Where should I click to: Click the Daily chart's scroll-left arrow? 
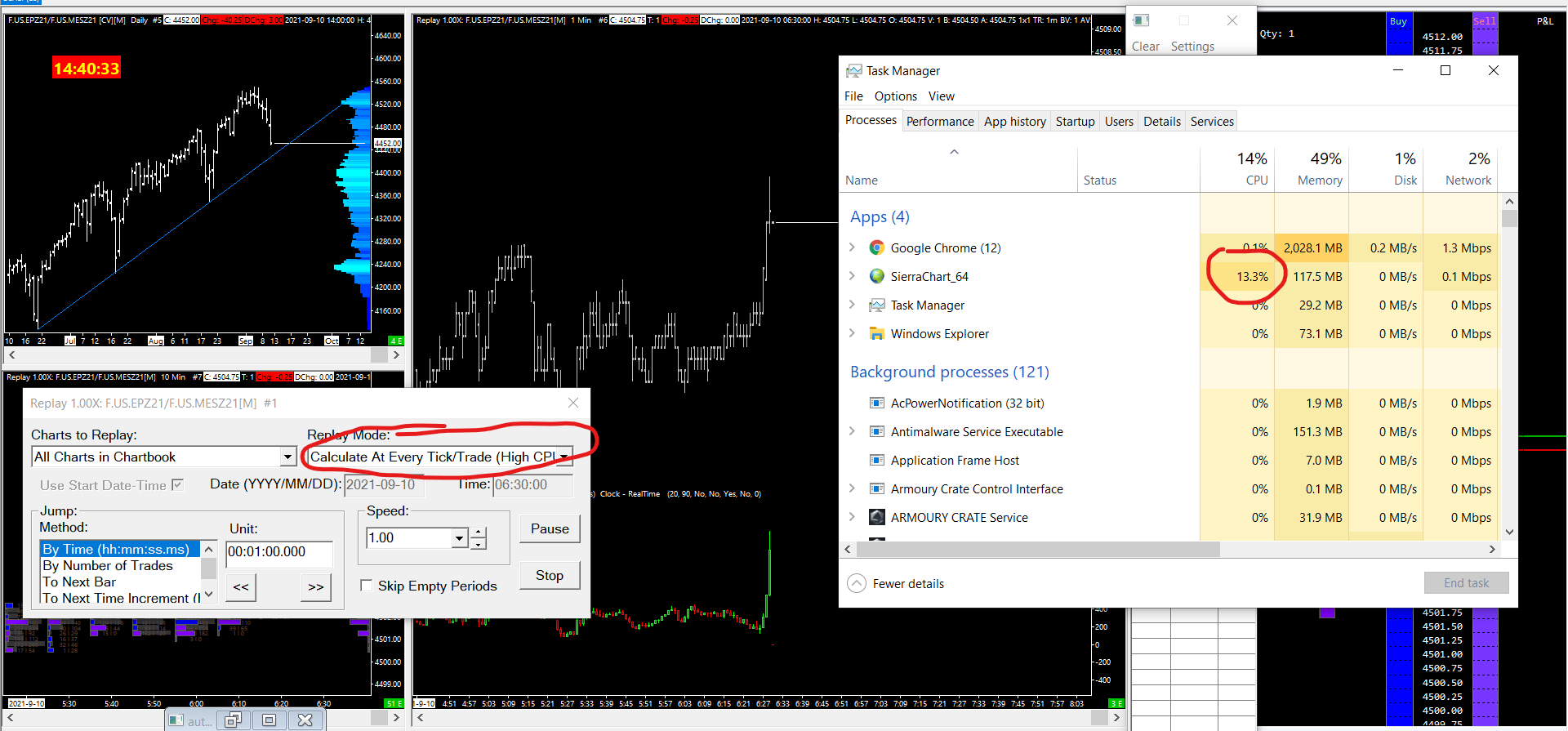11,355
